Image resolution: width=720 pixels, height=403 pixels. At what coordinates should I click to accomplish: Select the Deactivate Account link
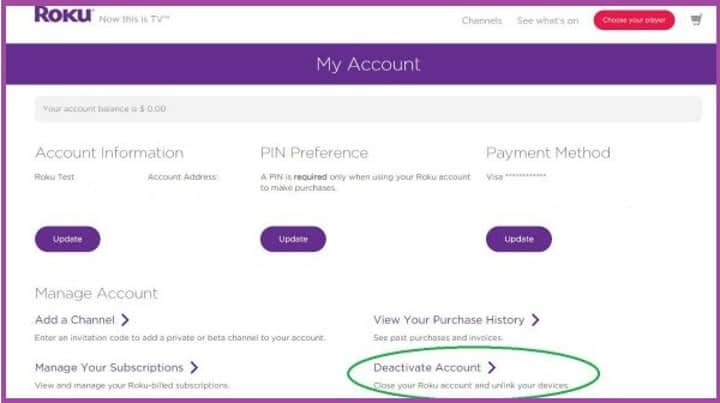coord(427,368)
